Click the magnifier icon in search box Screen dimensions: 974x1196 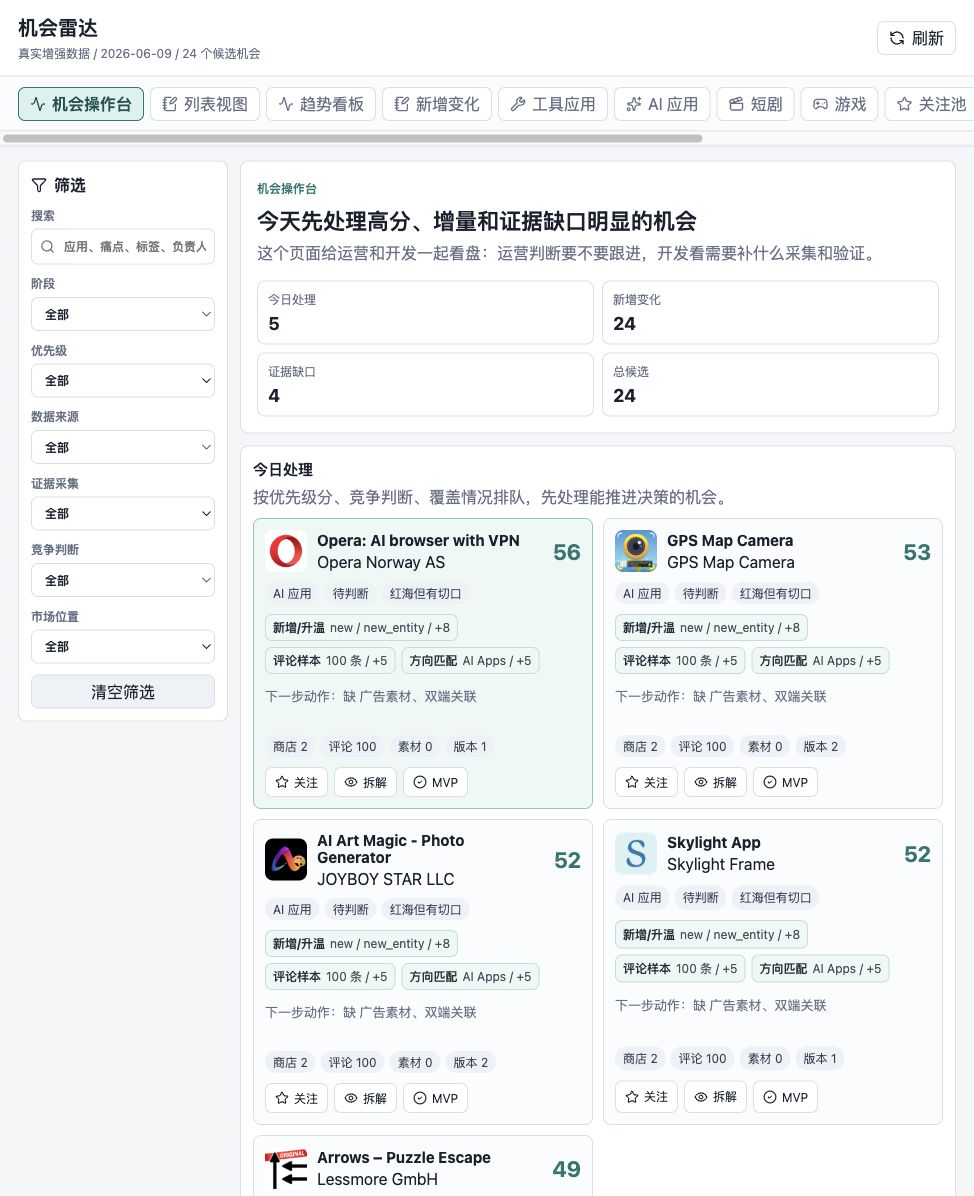pyautogui.click(x=47, y=246)
